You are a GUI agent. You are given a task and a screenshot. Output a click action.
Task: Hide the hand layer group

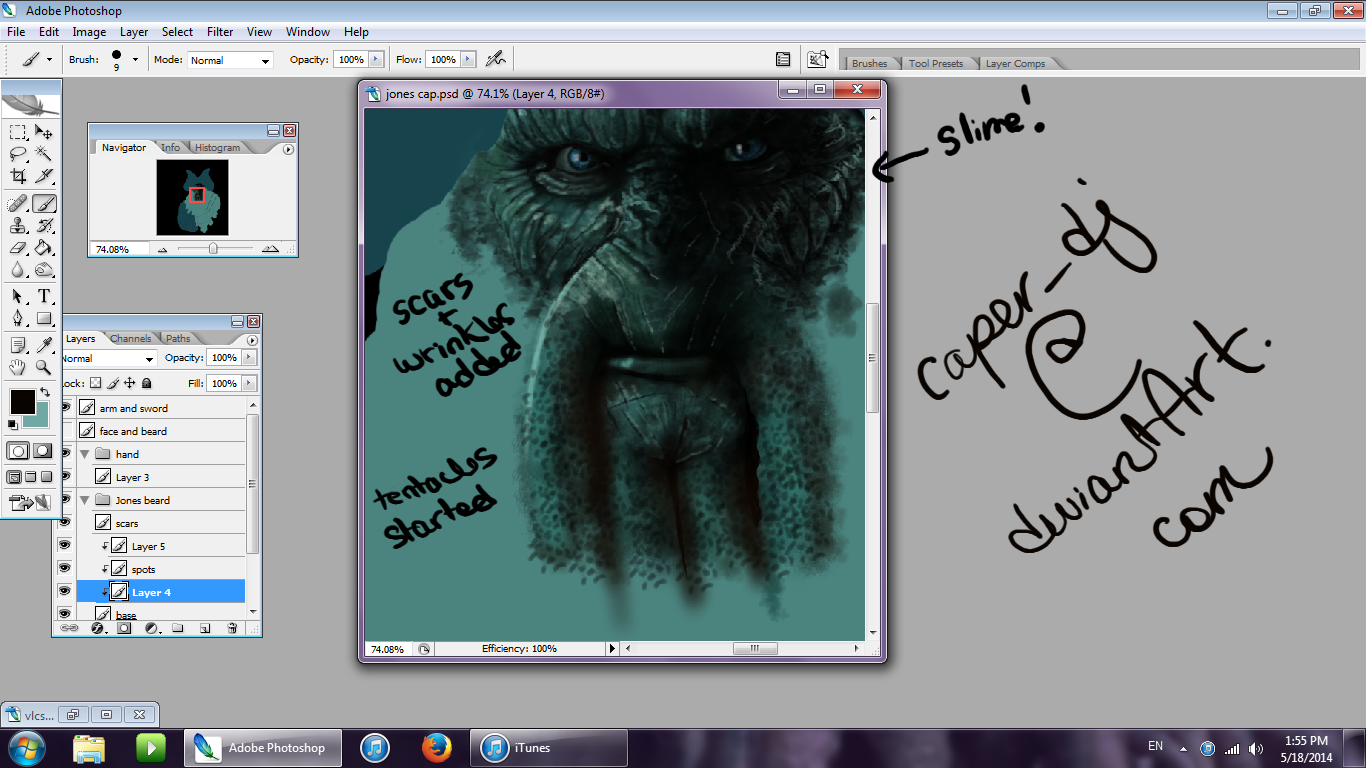(65, 454)
